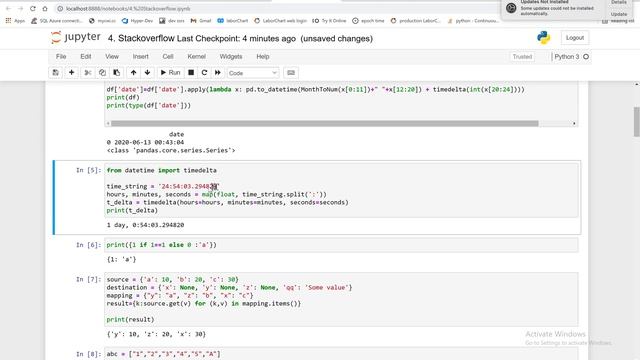
Task: Open the Edit menu
Action: pos(86,56)
